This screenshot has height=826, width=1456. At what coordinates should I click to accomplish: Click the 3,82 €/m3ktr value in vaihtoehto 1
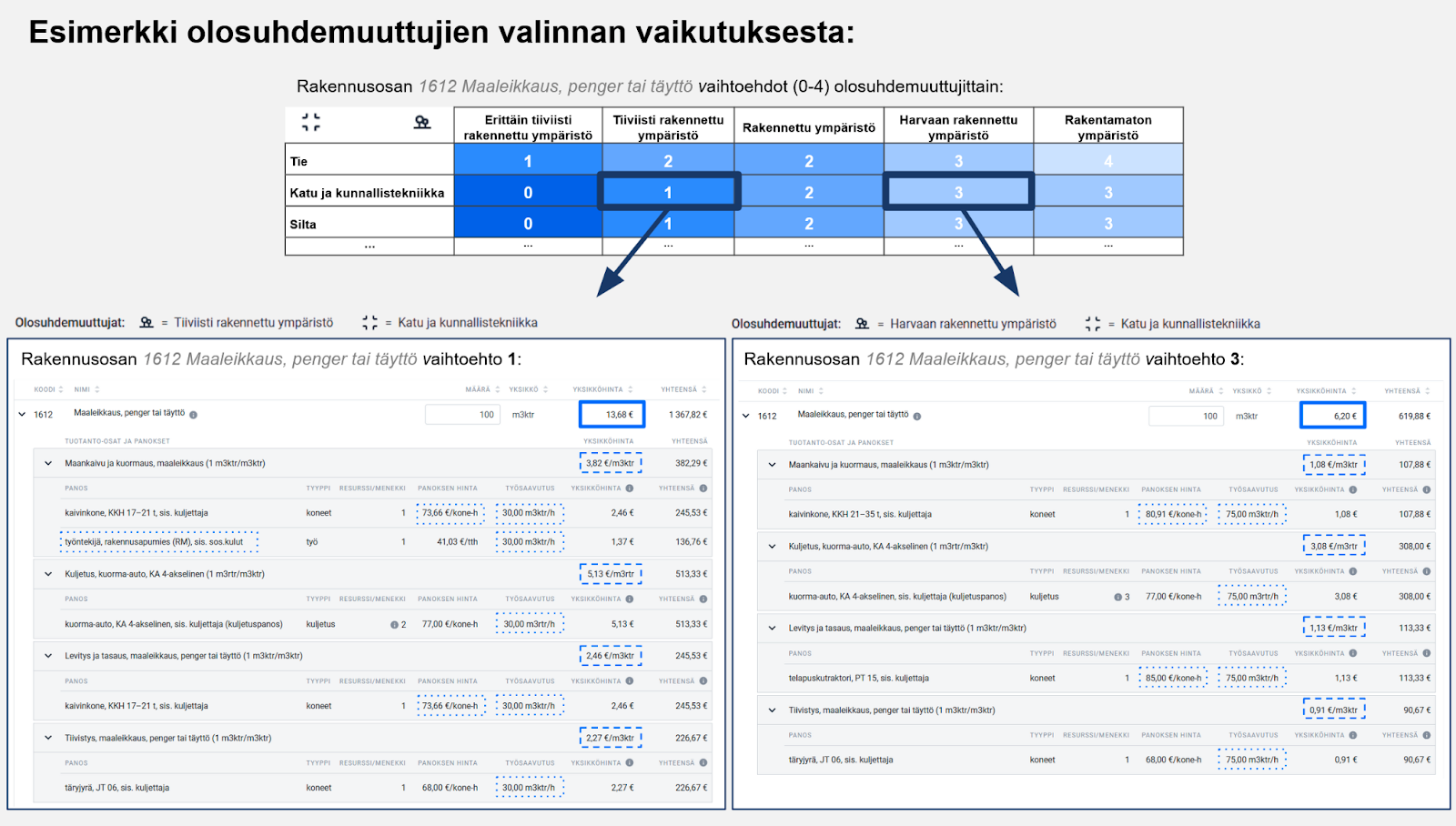click(x=611, y=463)
